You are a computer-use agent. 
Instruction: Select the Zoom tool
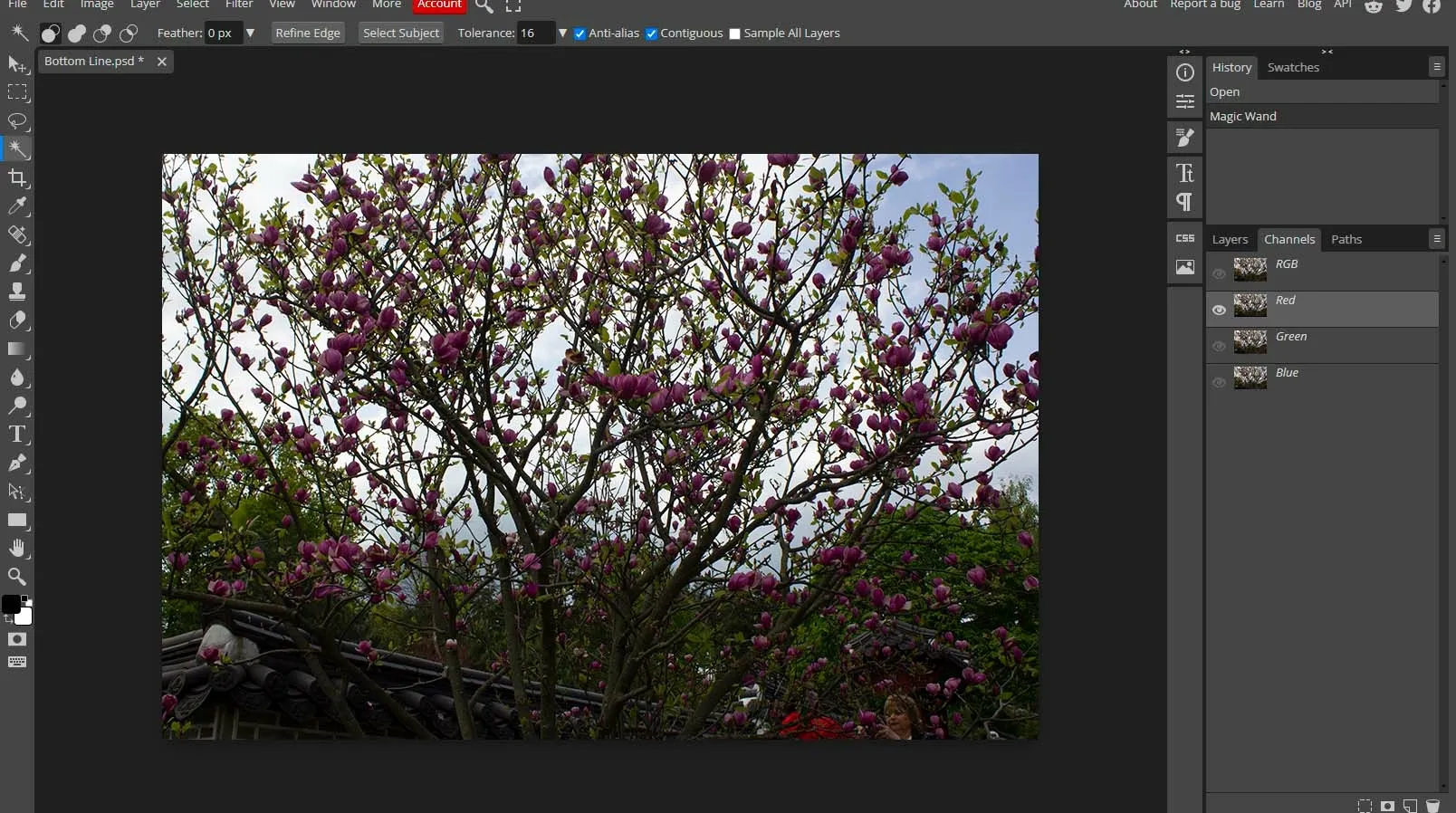[x=17, y=577]
